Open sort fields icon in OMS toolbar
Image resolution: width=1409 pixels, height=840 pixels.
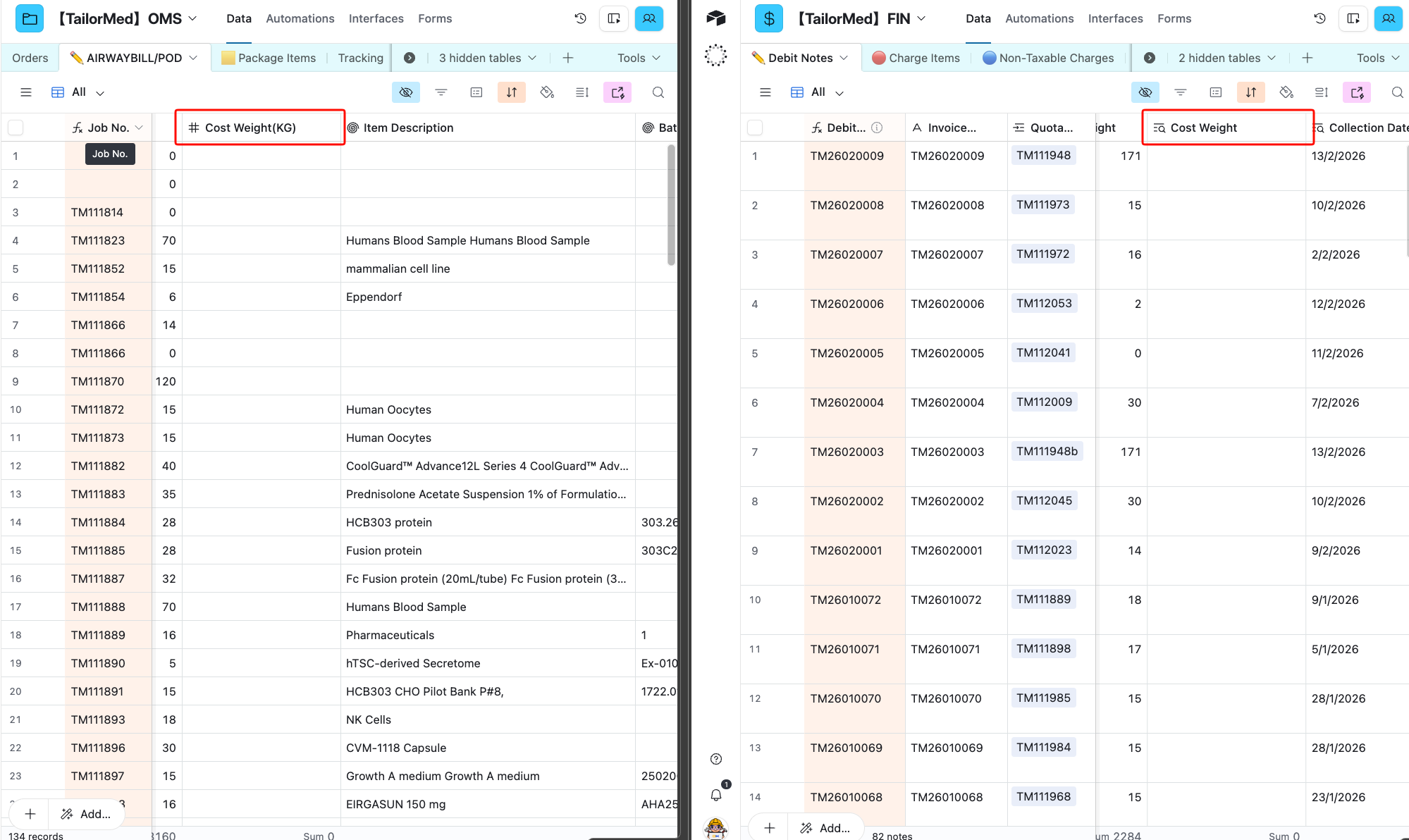[x=512, y=92]
